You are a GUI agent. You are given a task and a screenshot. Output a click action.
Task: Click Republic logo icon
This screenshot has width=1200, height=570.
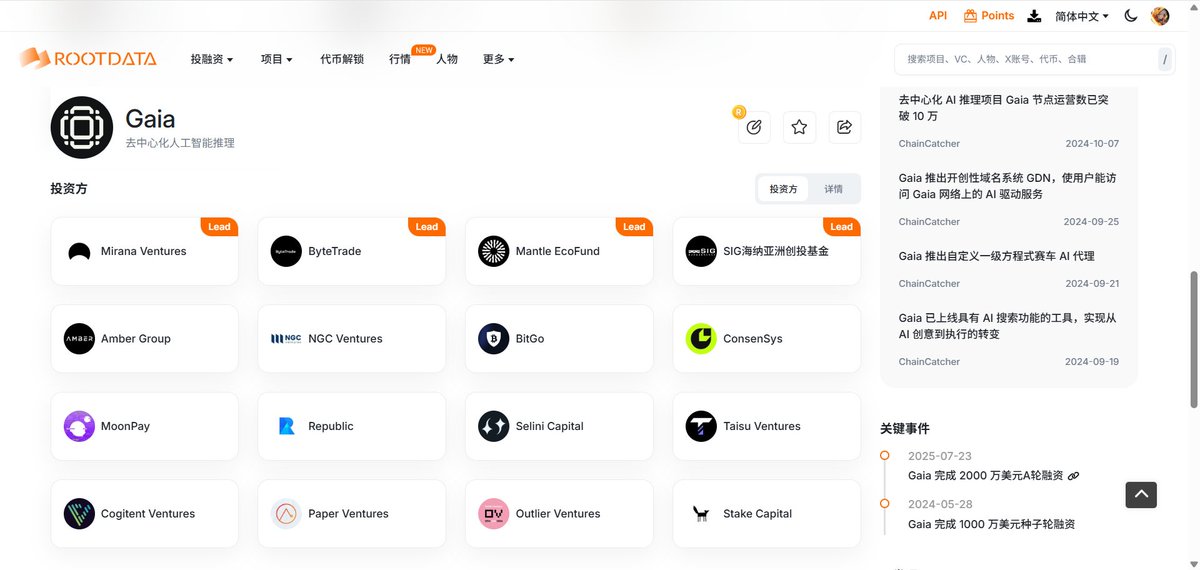point(286,426)
